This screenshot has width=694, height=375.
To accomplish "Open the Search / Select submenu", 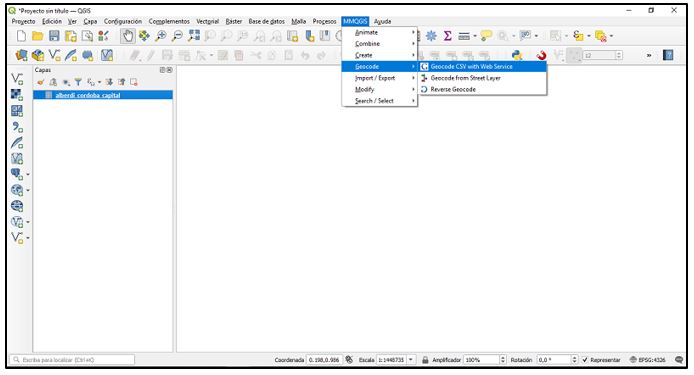I will click(x=380, y=101).
